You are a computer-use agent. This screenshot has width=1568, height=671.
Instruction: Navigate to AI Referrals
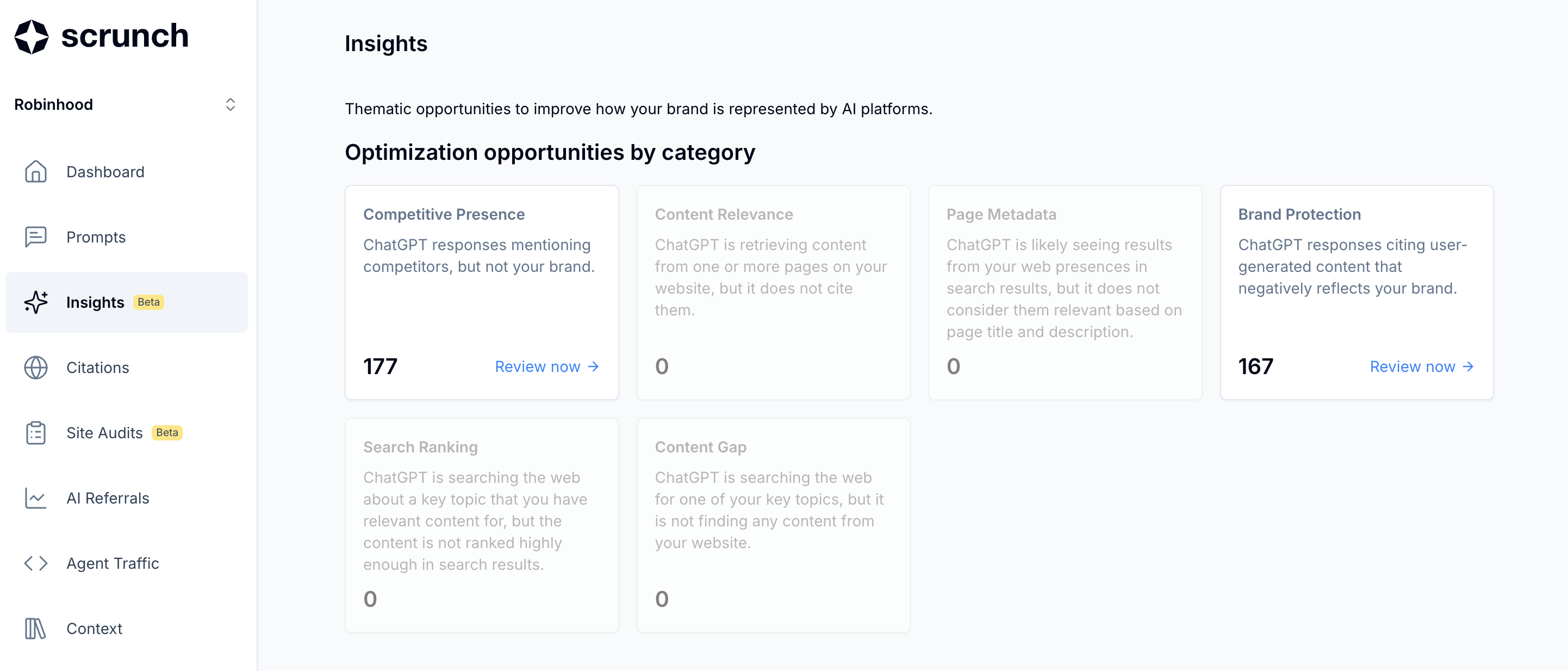[108, 498]
